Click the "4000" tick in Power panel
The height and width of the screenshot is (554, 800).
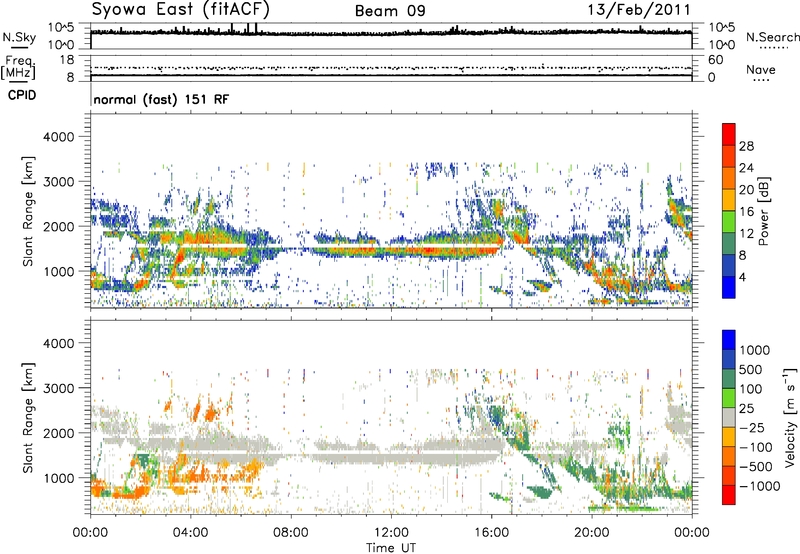tap(58, 137)
